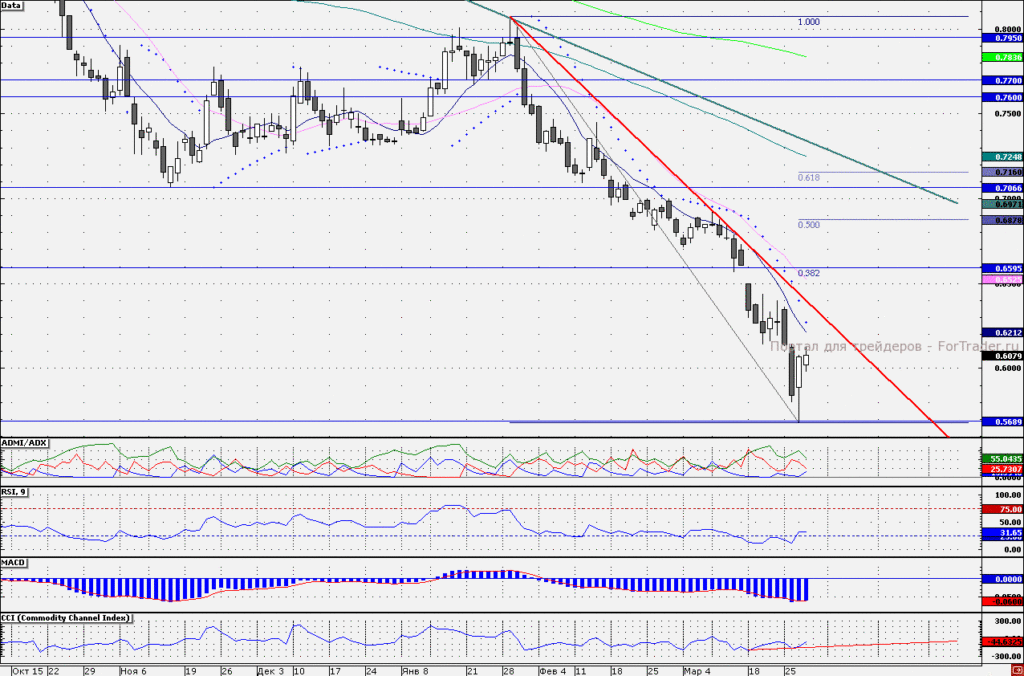Click the red -44.6325 CCI value tag
The width and height of the screenshot is (1024, 676).
click(x=1002, y=642)
